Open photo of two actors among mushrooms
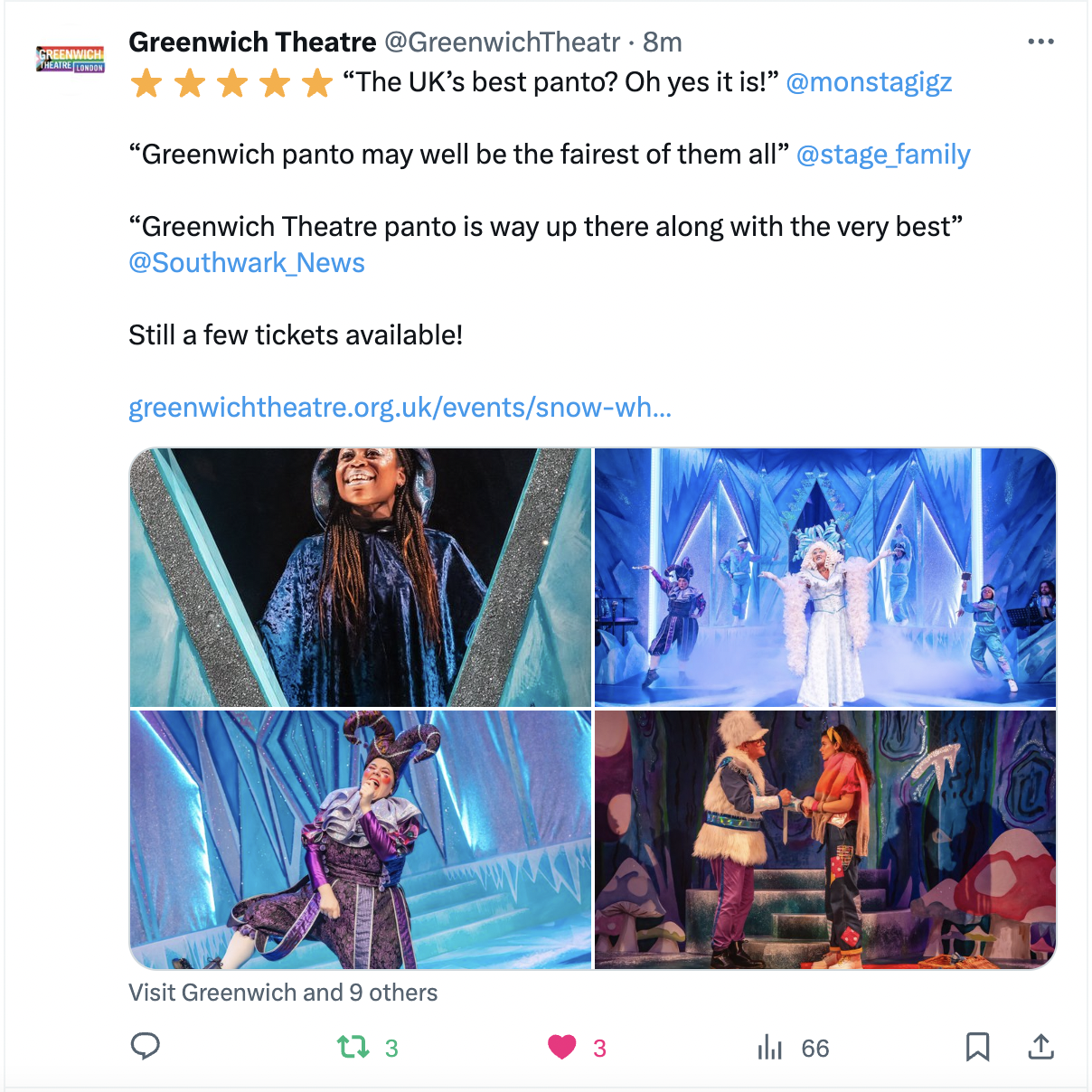This screenshot has width=1092, height=1092. pyautogui.click(x=825, y=840)
